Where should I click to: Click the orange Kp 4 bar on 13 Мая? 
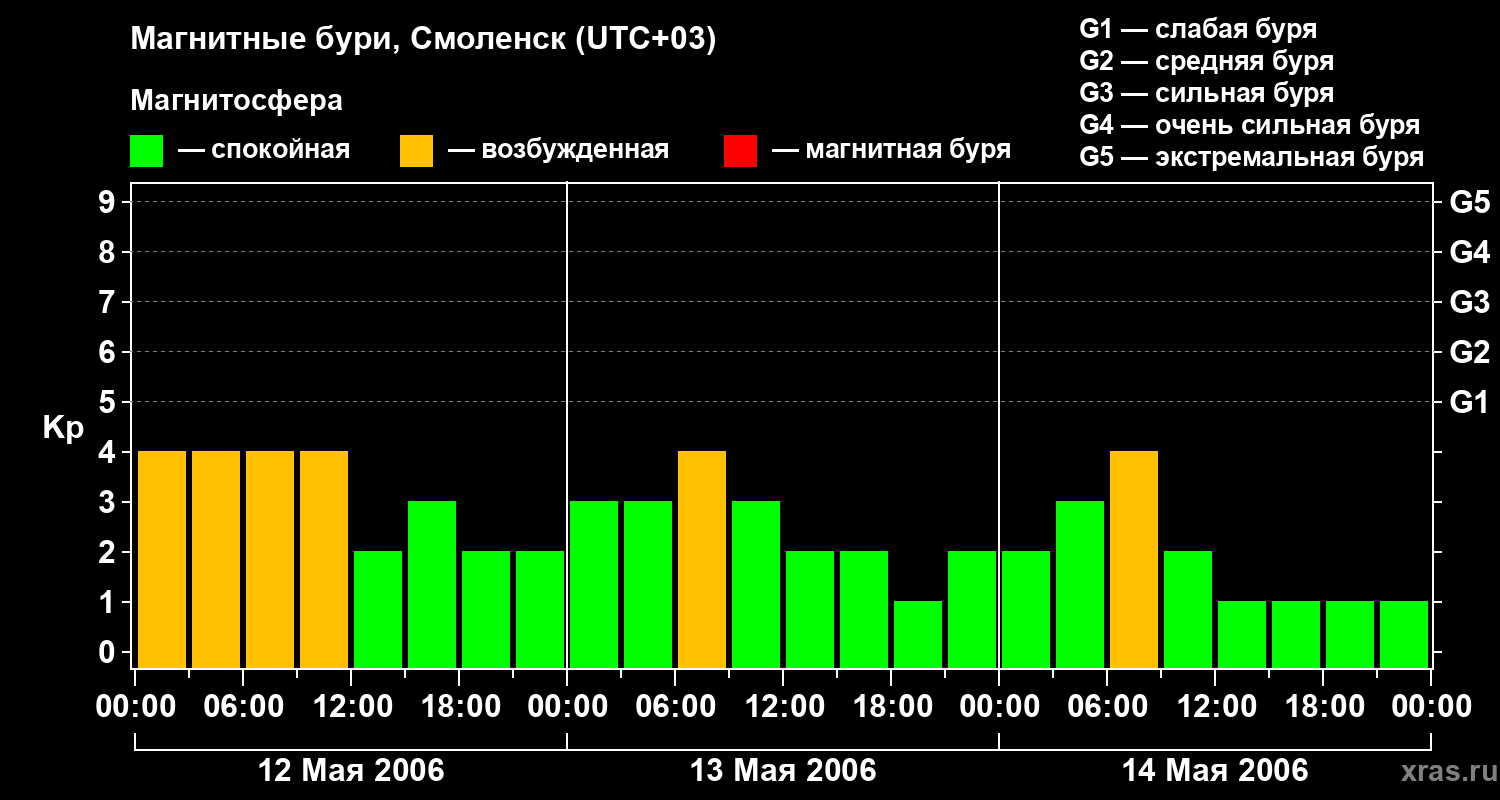click(702, 559)
